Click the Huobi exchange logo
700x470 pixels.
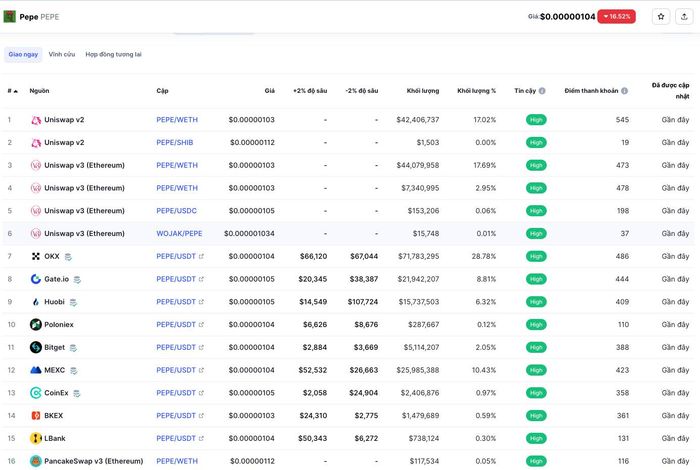[36, 302]
